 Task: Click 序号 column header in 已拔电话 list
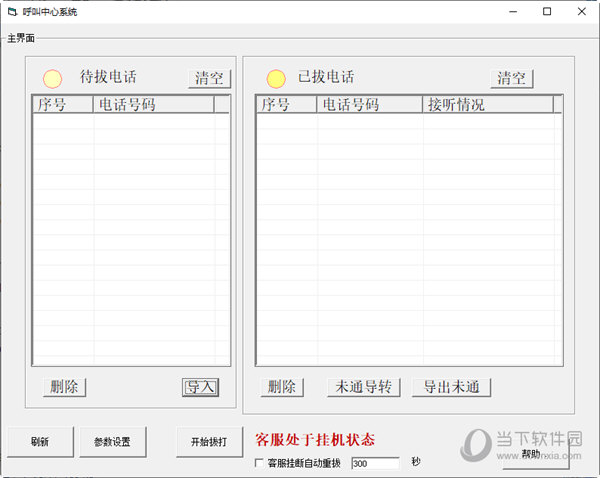coord(286,104)
